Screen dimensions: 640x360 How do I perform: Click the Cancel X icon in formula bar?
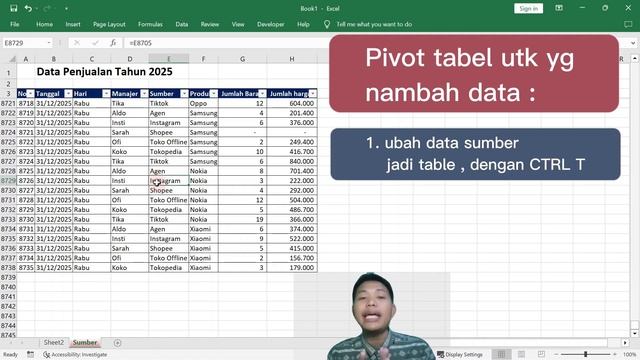(x=77, y=43)
